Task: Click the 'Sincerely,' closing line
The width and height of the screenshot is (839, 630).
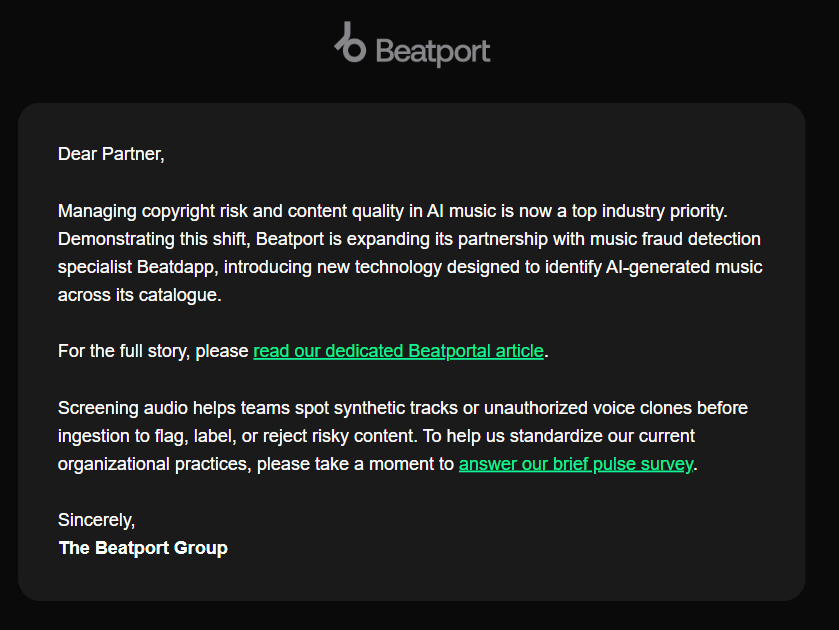Action: click(x=96, y=520)
